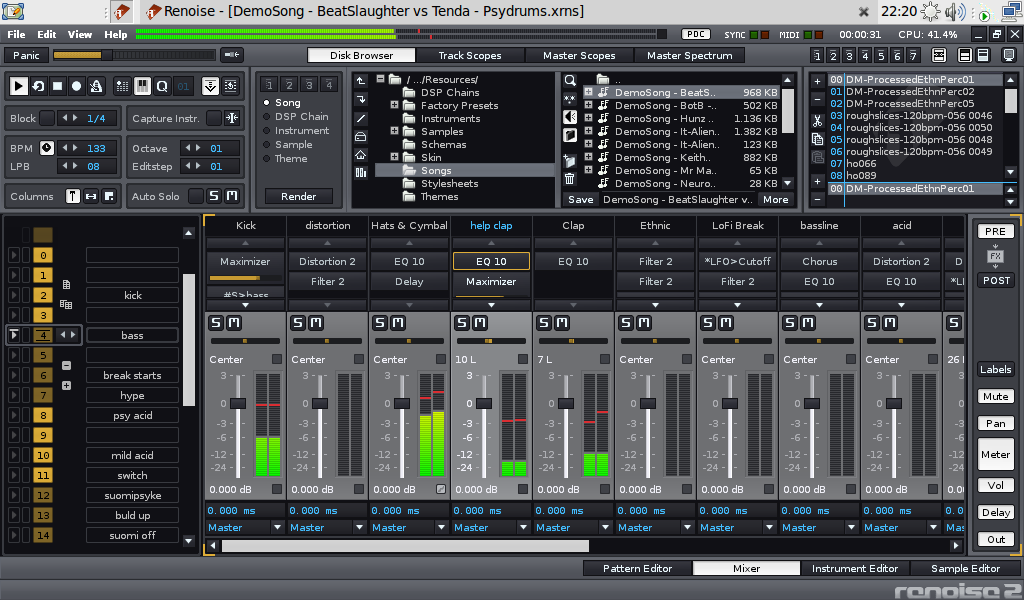This screenshot has width=1024, height=600.
Task: Click the metronome icon in the transport
Action: pos(95,87)
